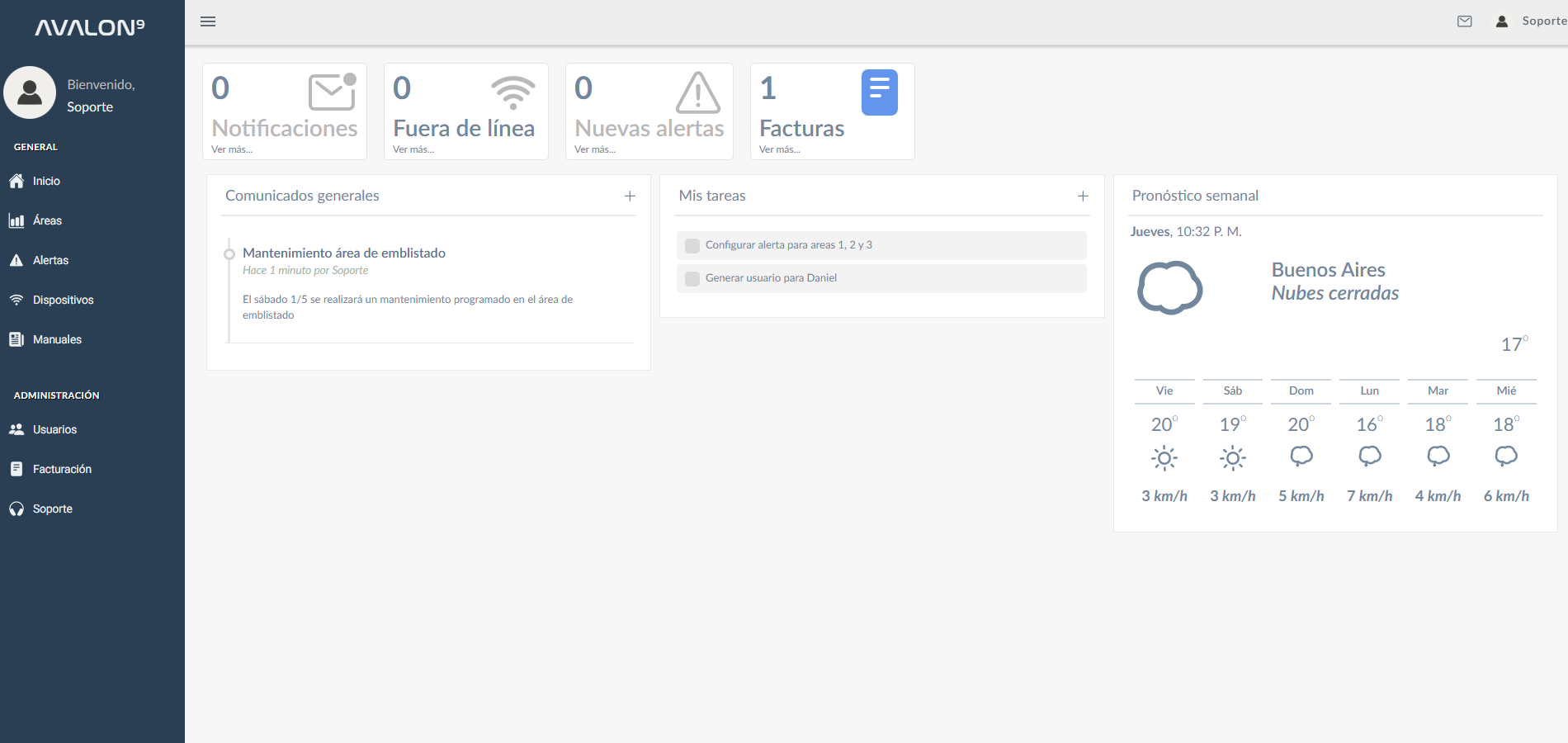Click the Nubes cerradas cloud icon

pos(1170,287)
